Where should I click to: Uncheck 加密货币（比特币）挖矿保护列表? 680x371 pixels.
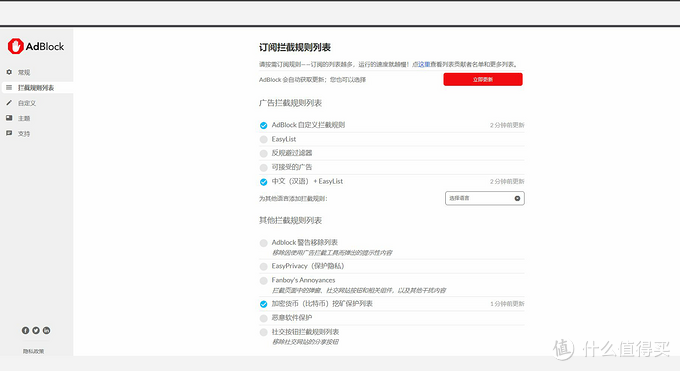point(263,304)
